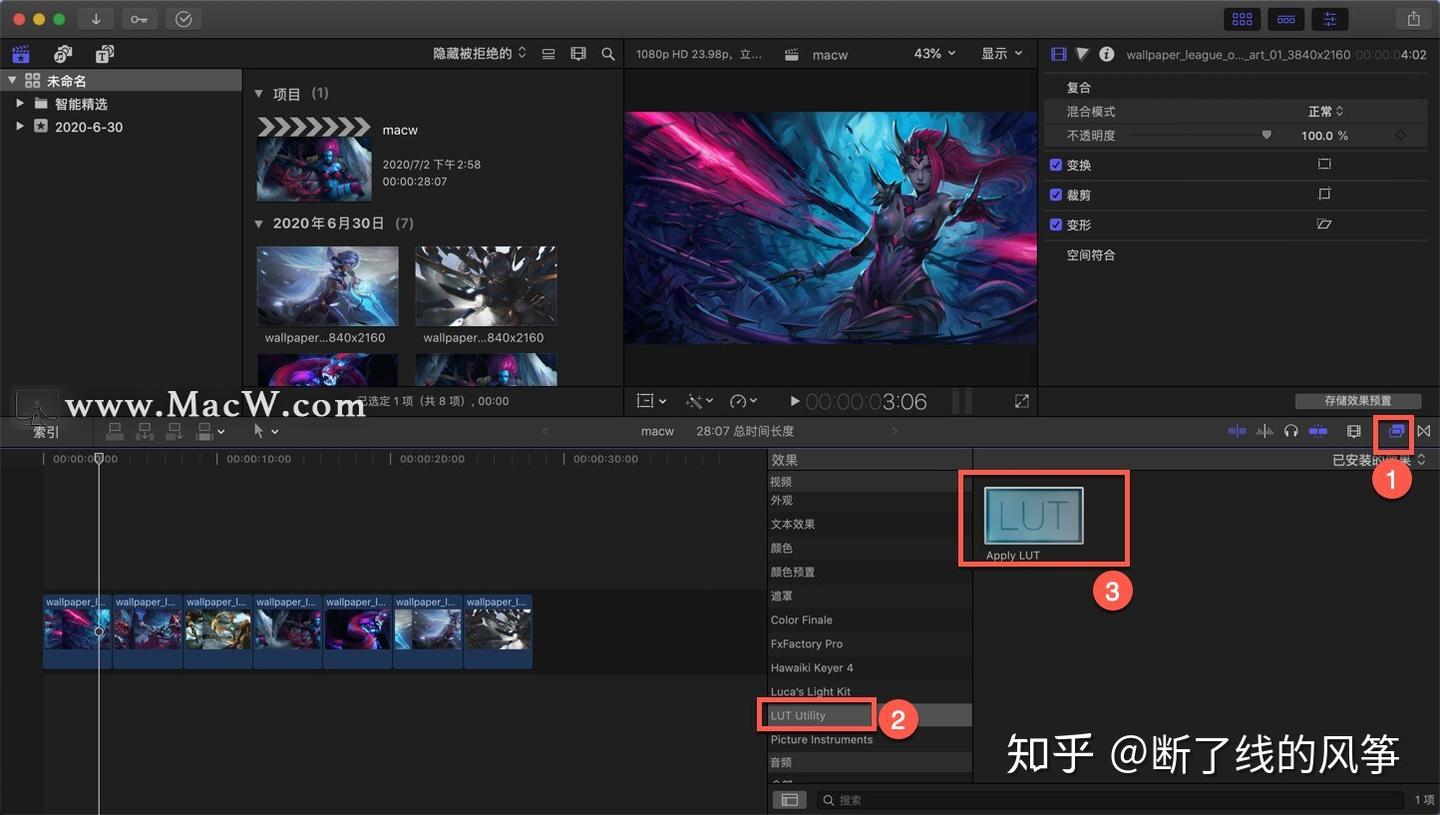Click the share icon at top right

(x=1412, y=18)
